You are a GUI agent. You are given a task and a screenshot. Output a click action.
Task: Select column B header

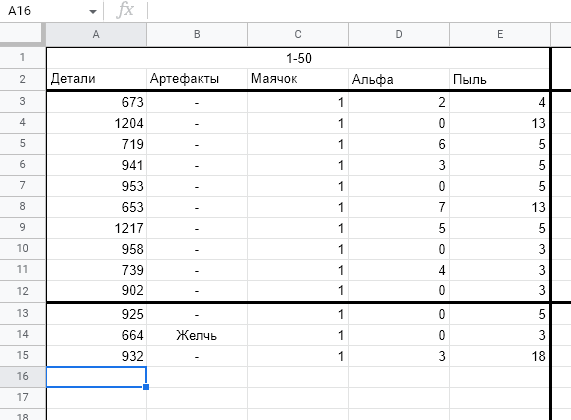197,35
